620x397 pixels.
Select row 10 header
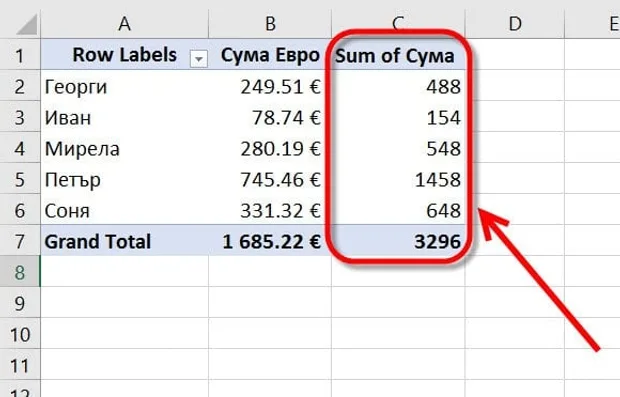point(20,334)
